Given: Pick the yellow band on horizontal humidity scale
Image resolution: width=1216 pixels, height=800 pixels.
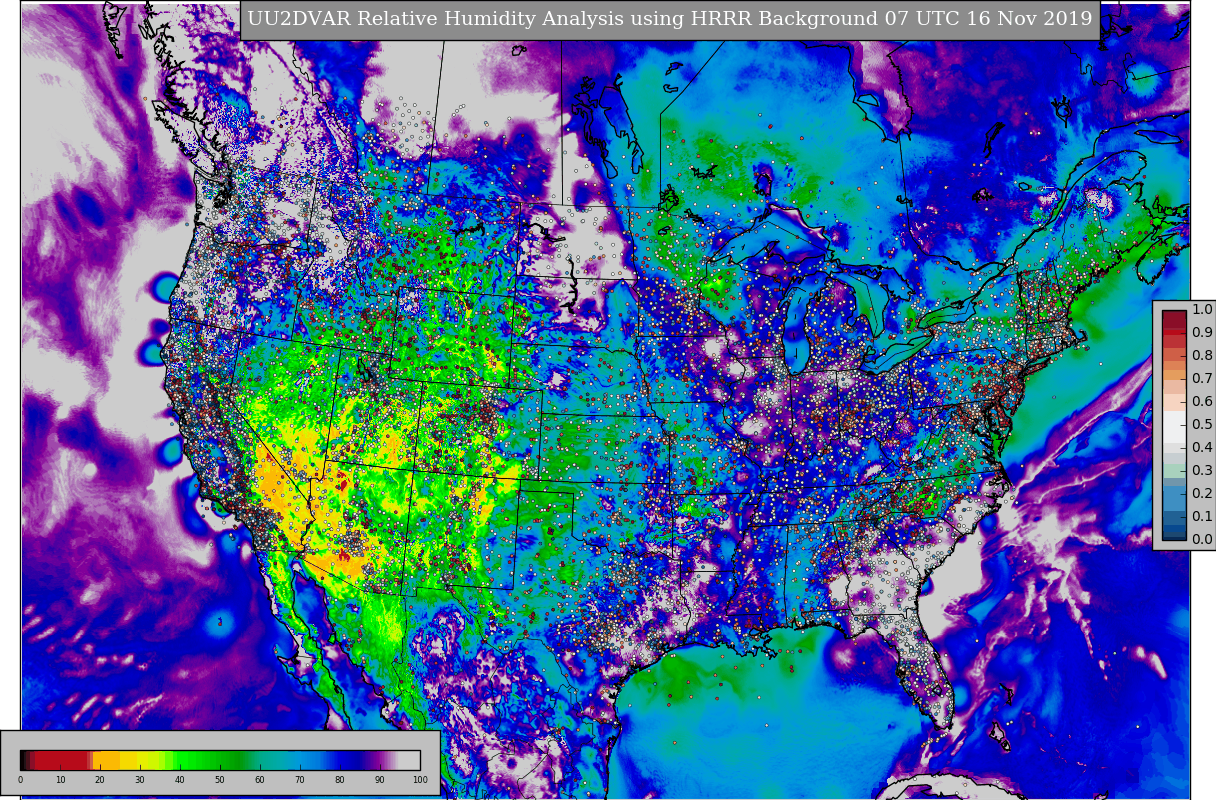Looking at the screenshot, I should [x=128, y=760].
